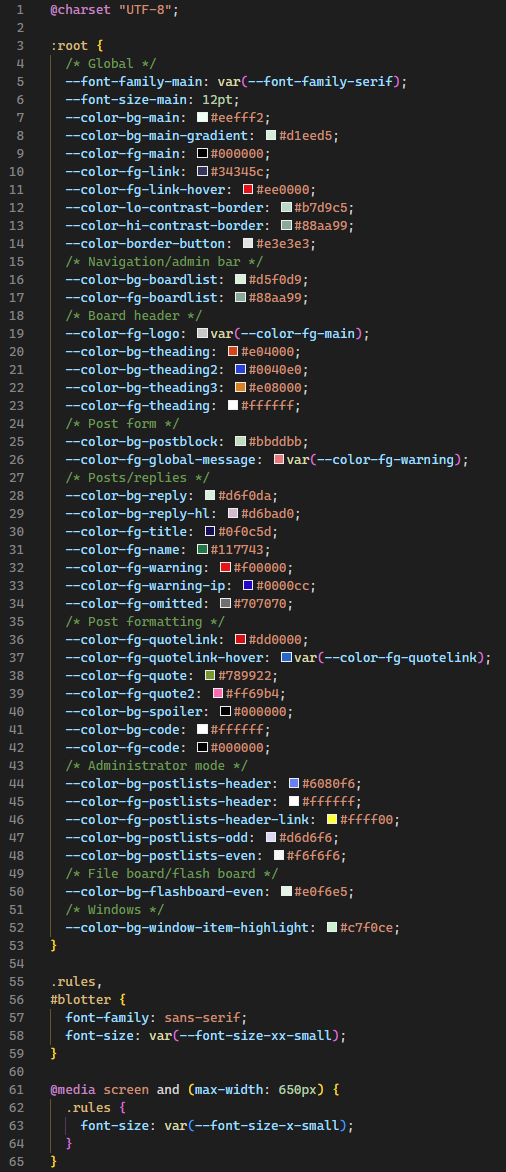
Task: Click the pink --color-fg-quote2 color swatch
Action: pyautogui.click(x=217, y=693)
